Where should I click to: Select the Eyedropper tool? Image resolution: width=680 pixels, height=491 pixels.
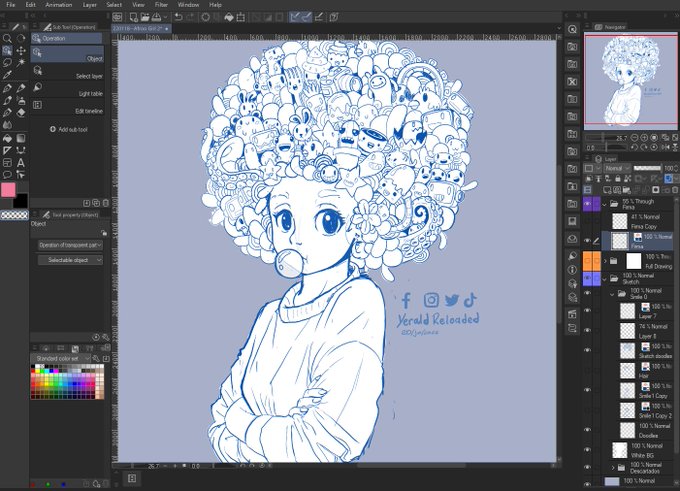(x=7, y=75)
